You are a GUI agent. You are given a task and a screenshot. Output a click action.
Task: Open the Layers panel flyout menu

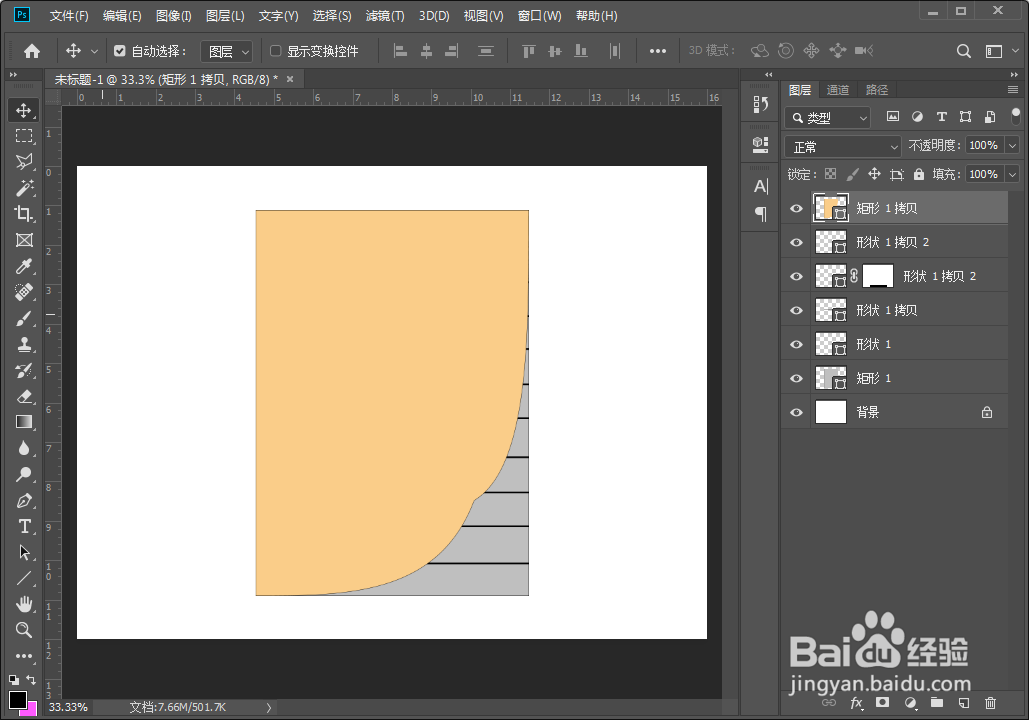pyautogui.click(x=1013, y=89)
